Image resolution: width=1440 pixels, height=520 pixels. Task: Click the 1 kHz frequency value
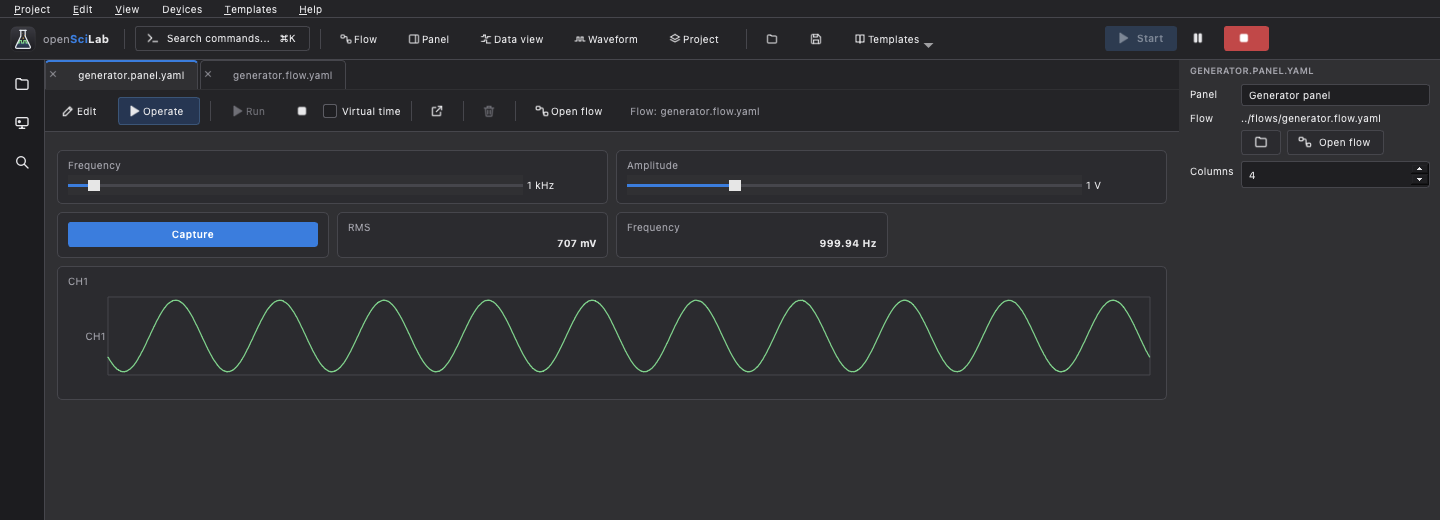click(540, 185)
